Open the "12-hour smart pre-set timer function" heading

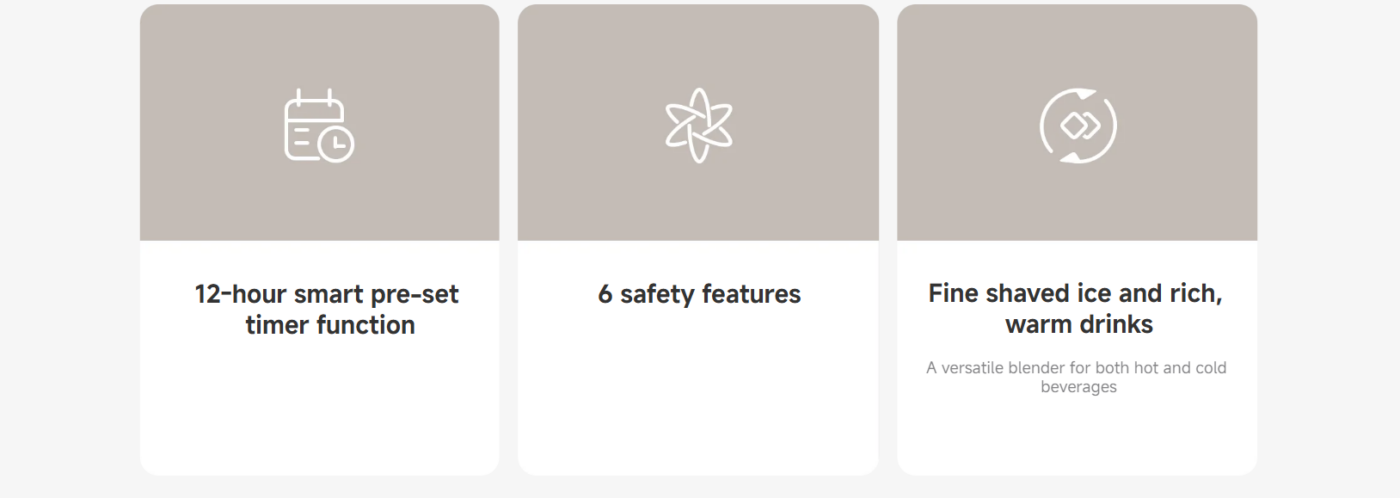[327, 309]
